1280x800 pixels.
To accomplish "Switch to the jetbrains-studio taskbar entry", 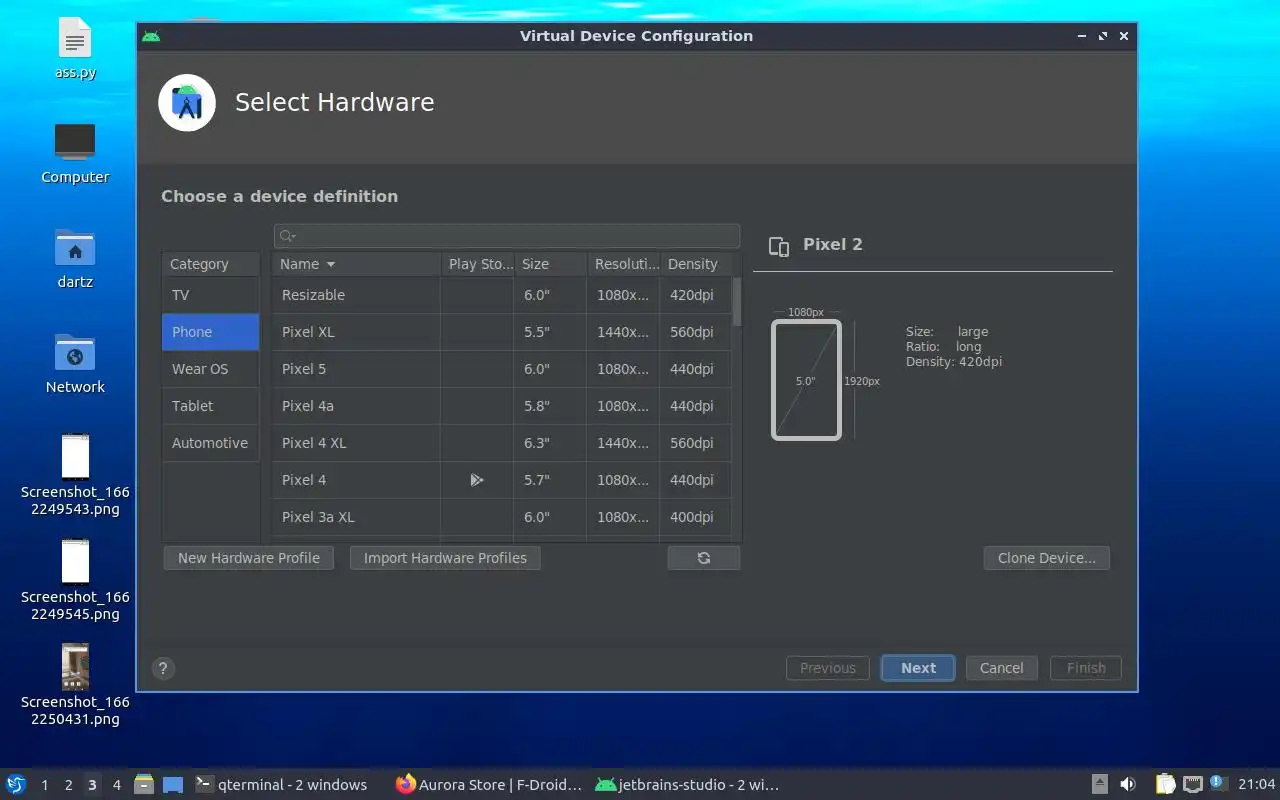I will click(687, 784).
